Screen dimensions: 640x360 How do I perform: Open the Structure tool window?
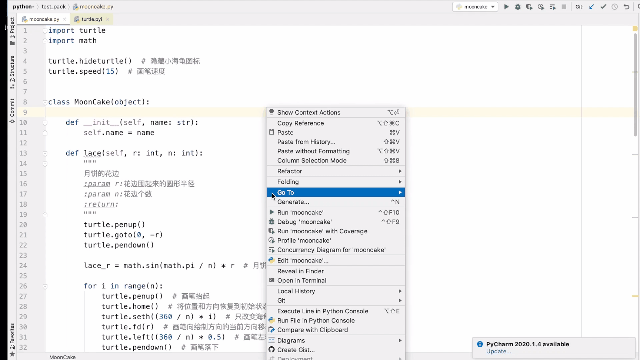coord(12,72)
